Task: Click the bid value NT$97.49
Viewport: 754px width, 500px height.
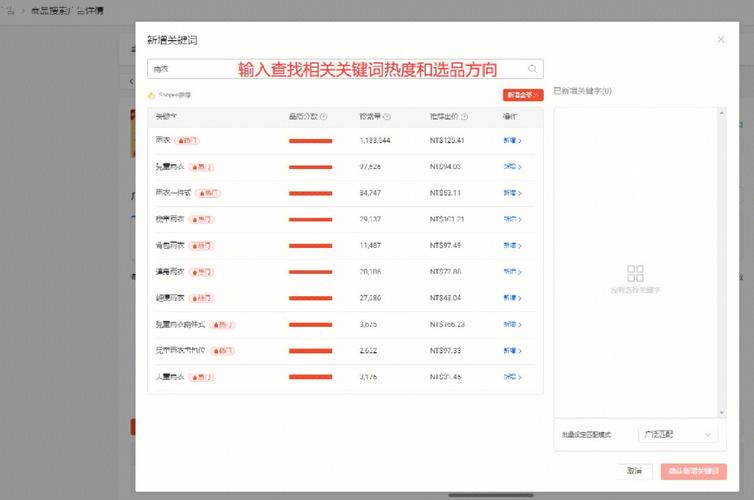Action: [445, 246]
